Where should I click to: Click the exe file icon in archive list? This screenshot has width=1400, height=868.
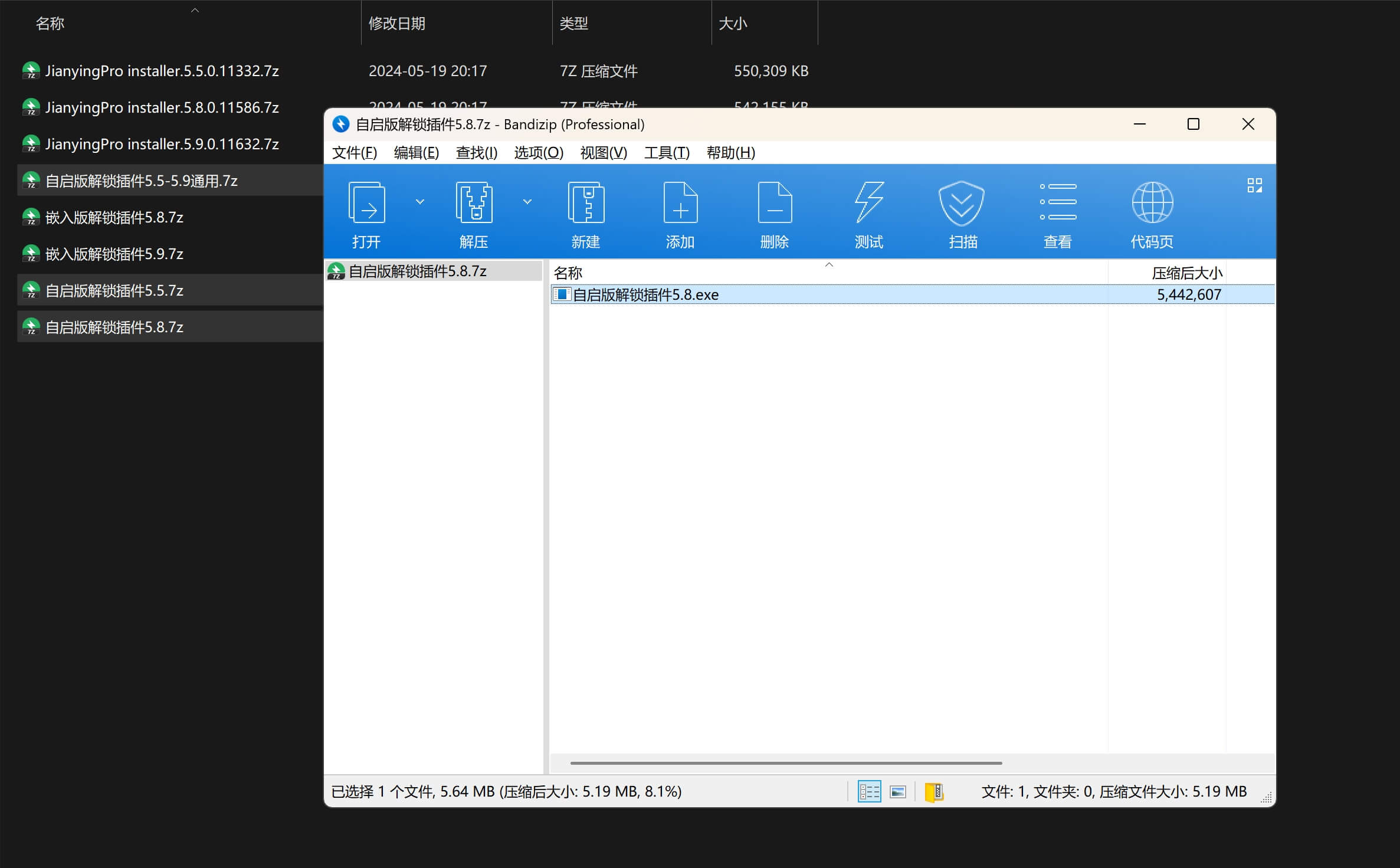(562, 294)
